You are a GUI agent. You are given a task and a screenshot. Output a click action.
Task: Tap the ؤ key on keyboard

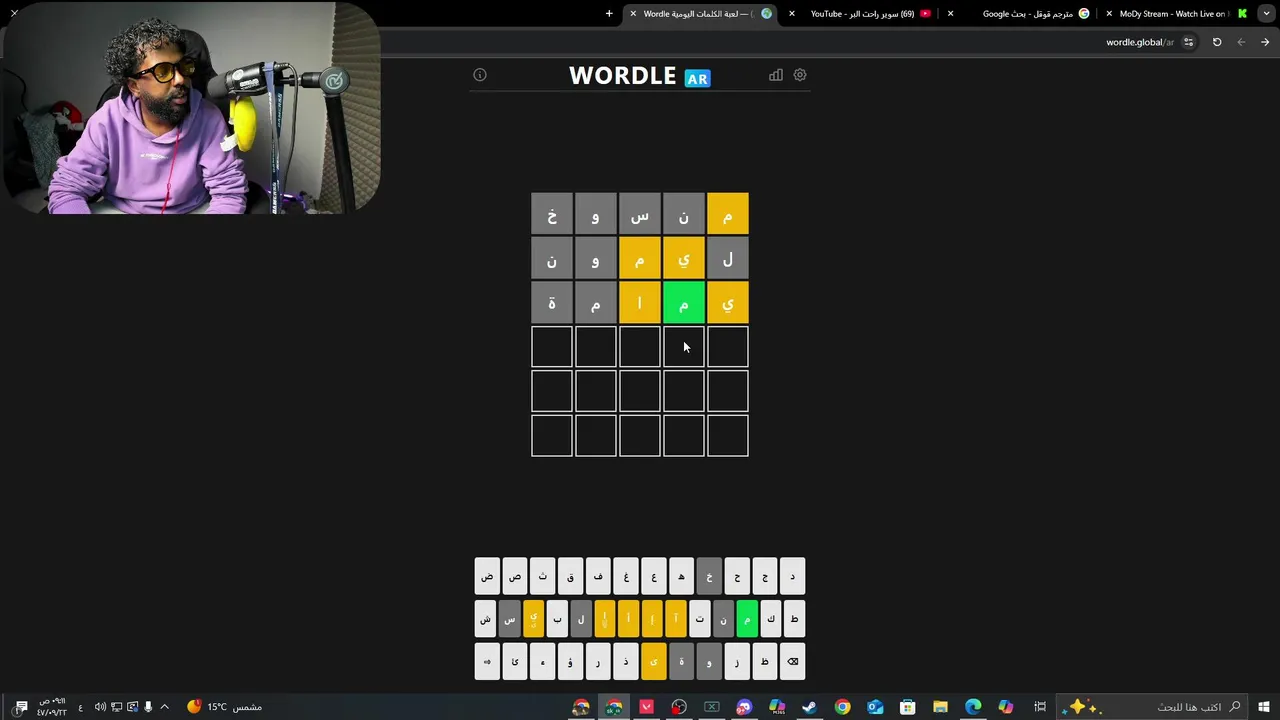click(x=570, y=661)
